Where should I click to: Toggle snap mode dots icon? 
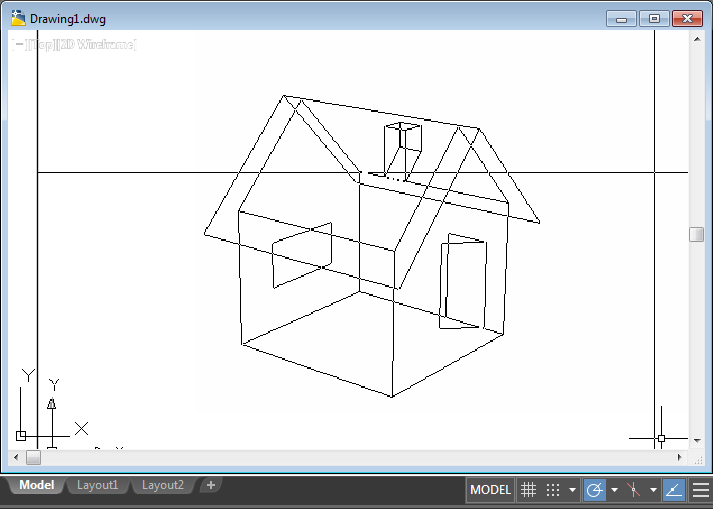(x=553, y=490)
